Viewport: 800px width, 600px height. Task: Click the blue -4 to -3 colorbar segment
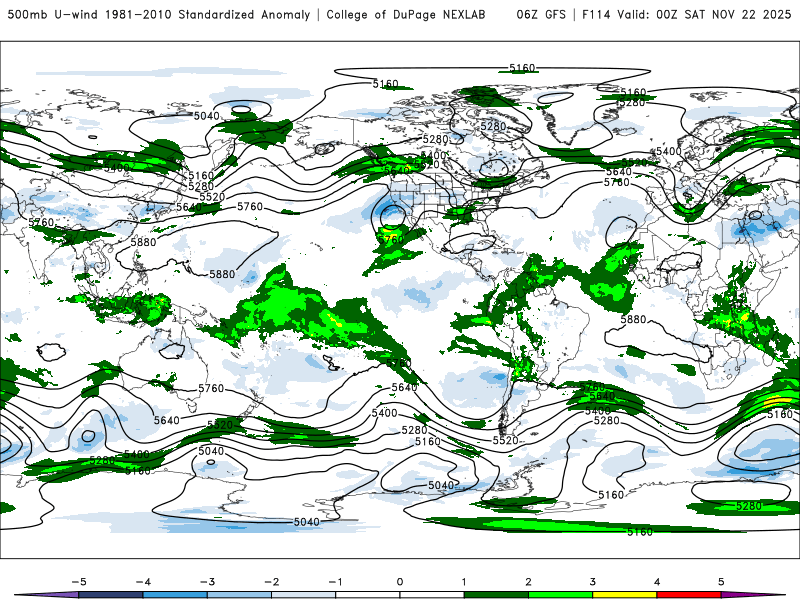coord(175,595)
